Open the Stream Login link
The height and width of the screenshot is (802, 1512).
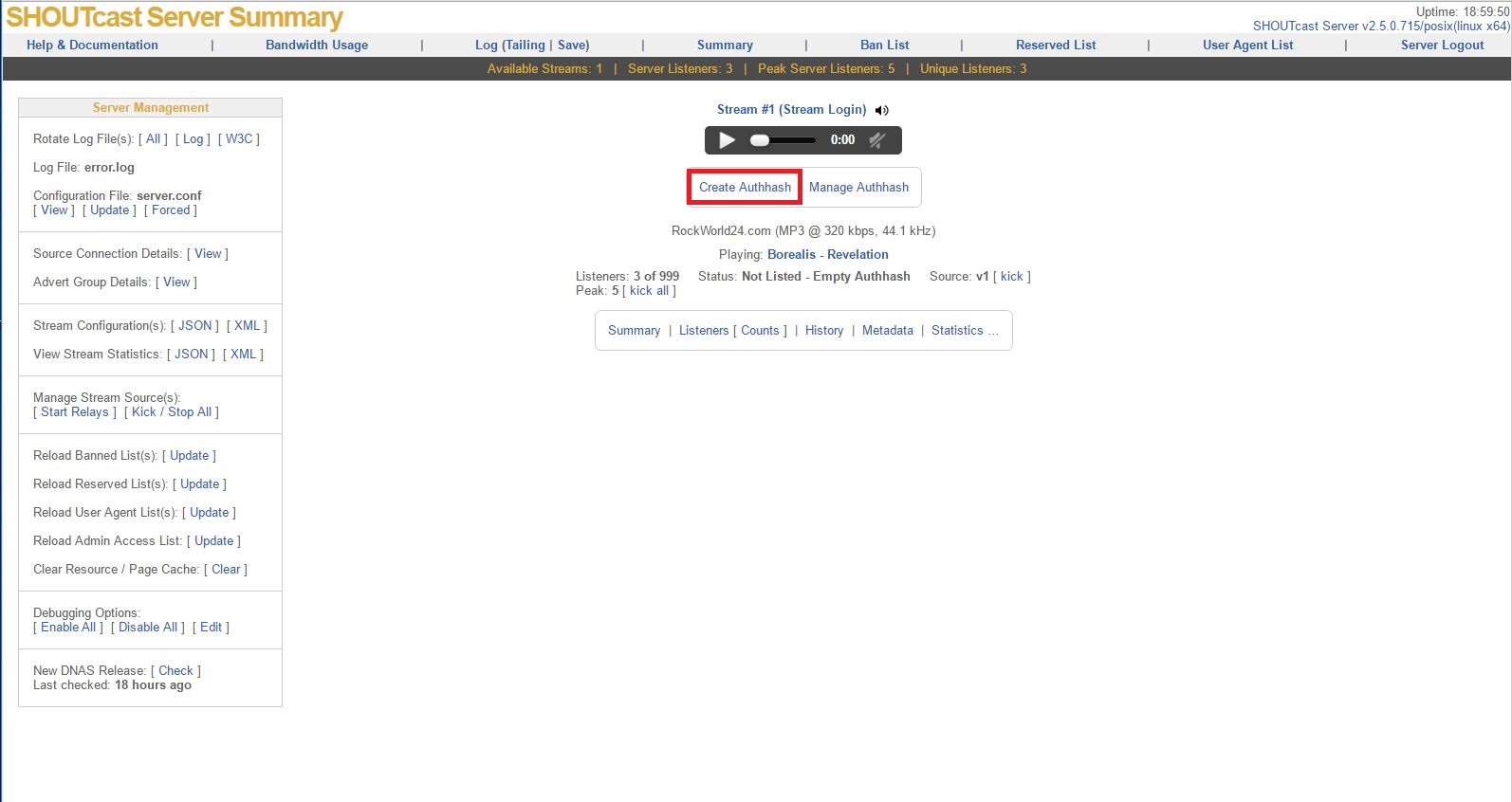coord(822,109)
